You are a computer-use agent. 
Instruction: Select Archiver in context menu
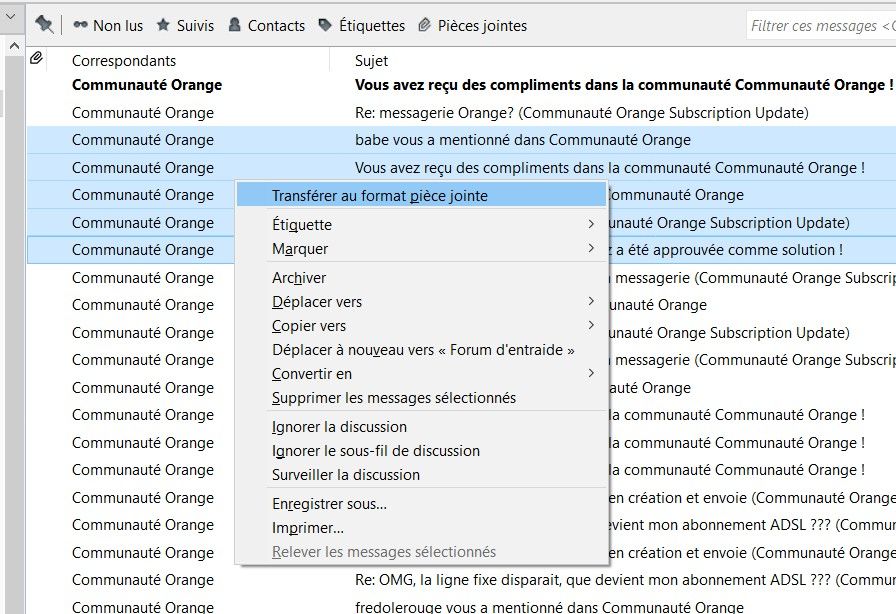(x=299, y=278)
